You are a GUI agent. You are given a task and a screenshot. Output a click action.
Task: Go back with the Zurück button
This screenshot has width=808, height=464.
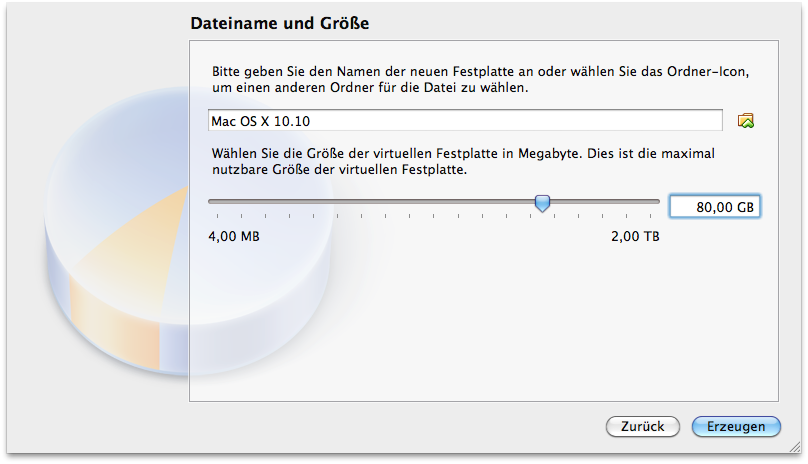(x=642, y=426)
